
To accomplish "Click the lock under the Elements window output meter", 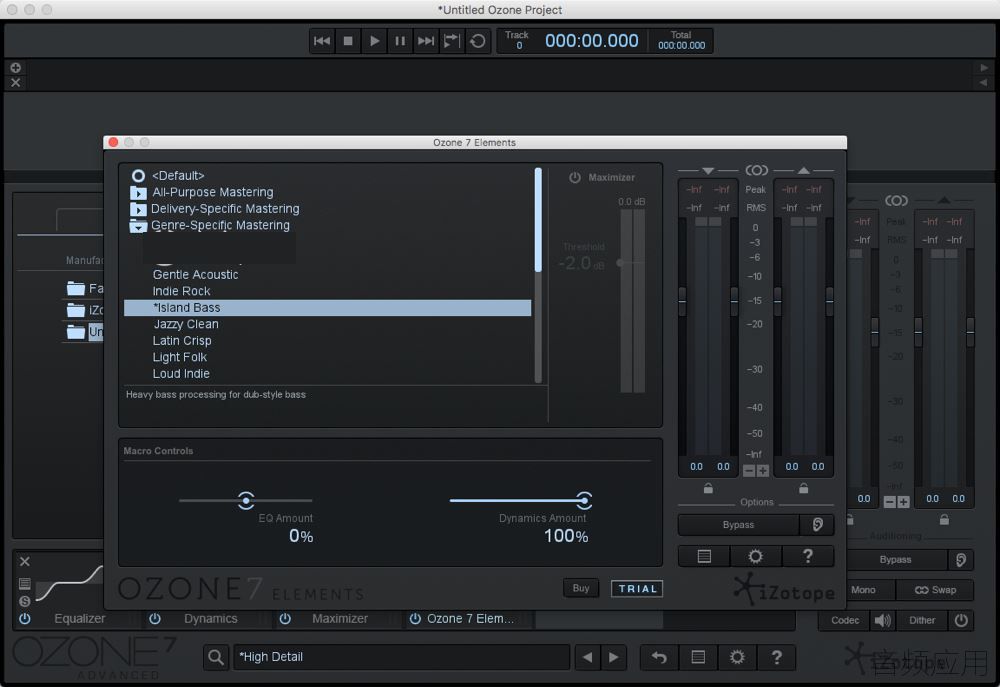I will point(804,488).
